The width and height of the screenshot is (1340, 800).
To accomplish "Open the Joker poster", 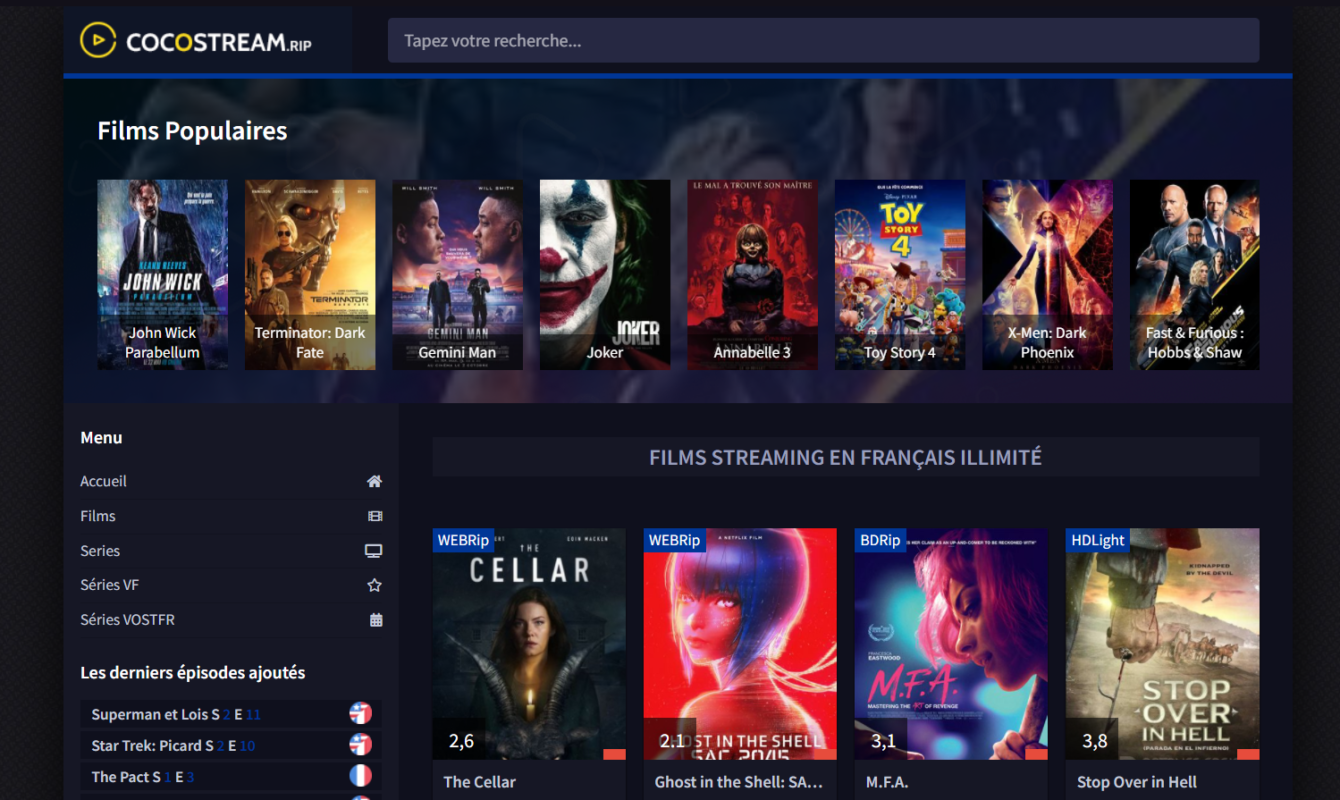I will click(x=605, y=275).
